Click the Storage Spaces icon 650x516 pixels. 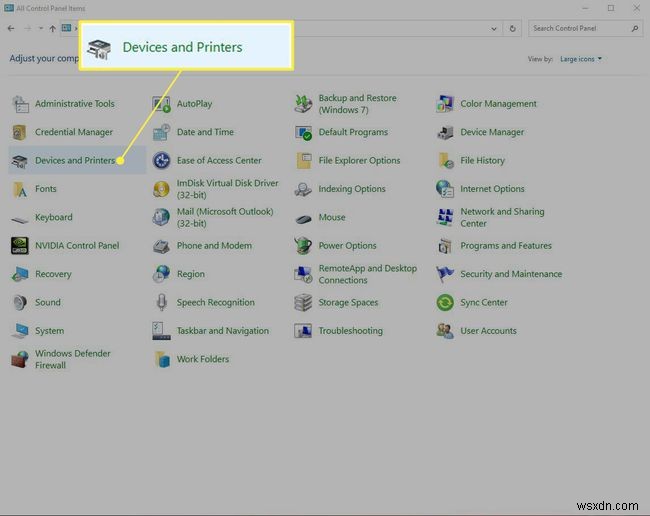point(303,303)
